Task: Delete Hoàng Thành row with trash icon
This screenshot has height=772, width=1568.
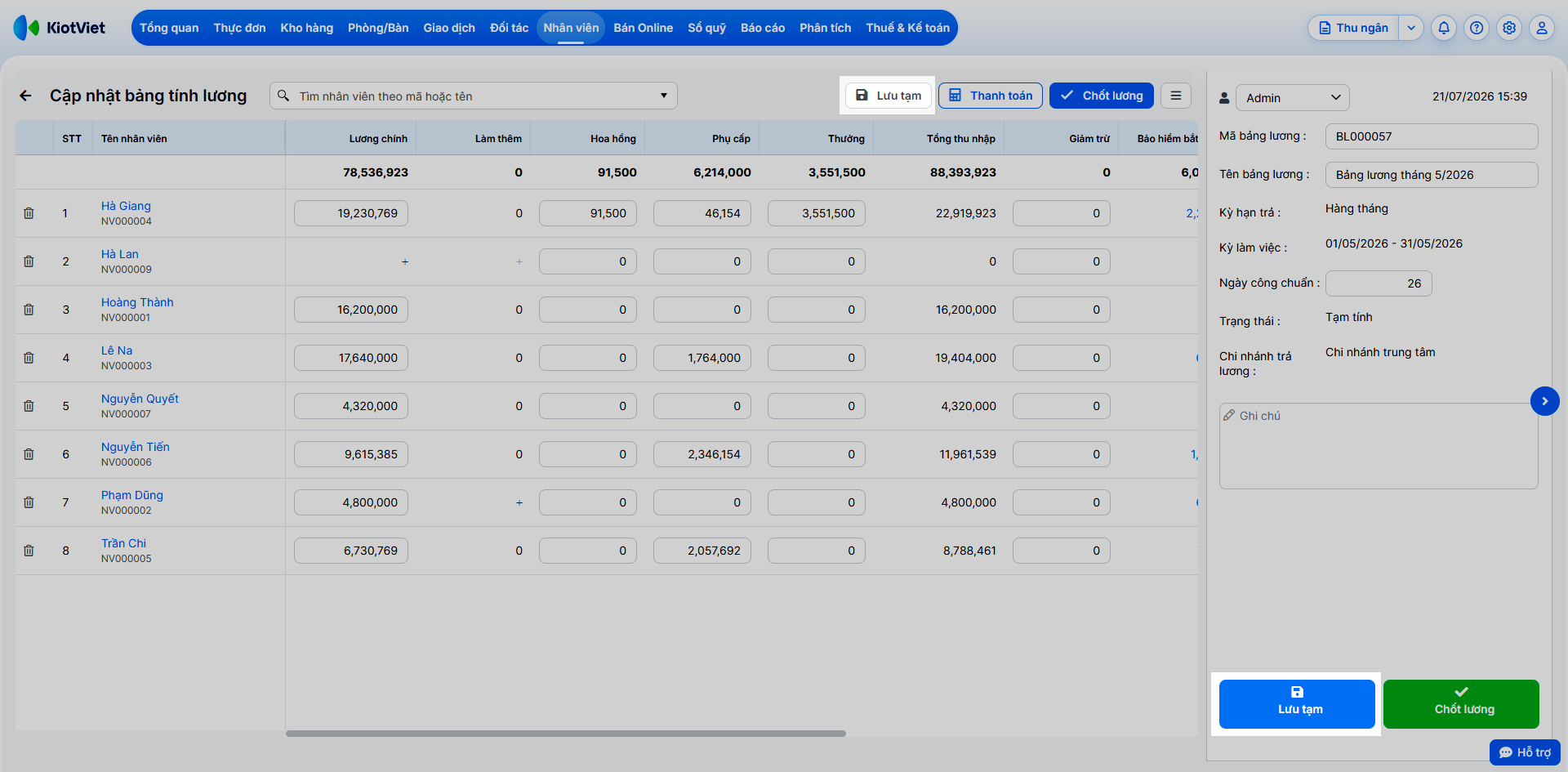Action: point(29,310)
